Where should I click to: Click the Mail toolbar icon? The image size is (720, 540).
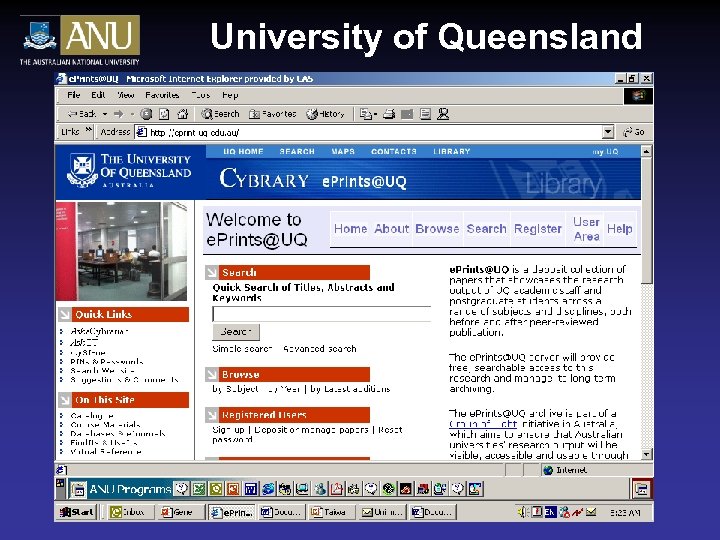(x=366, y=114)
